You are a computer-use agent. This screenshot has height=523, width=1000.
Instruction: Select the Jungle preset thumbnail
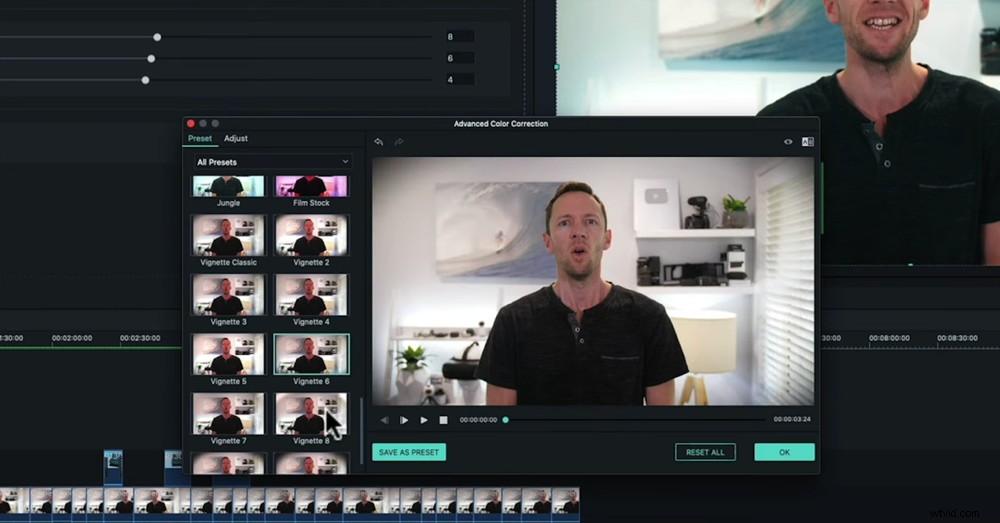point(228,186)
